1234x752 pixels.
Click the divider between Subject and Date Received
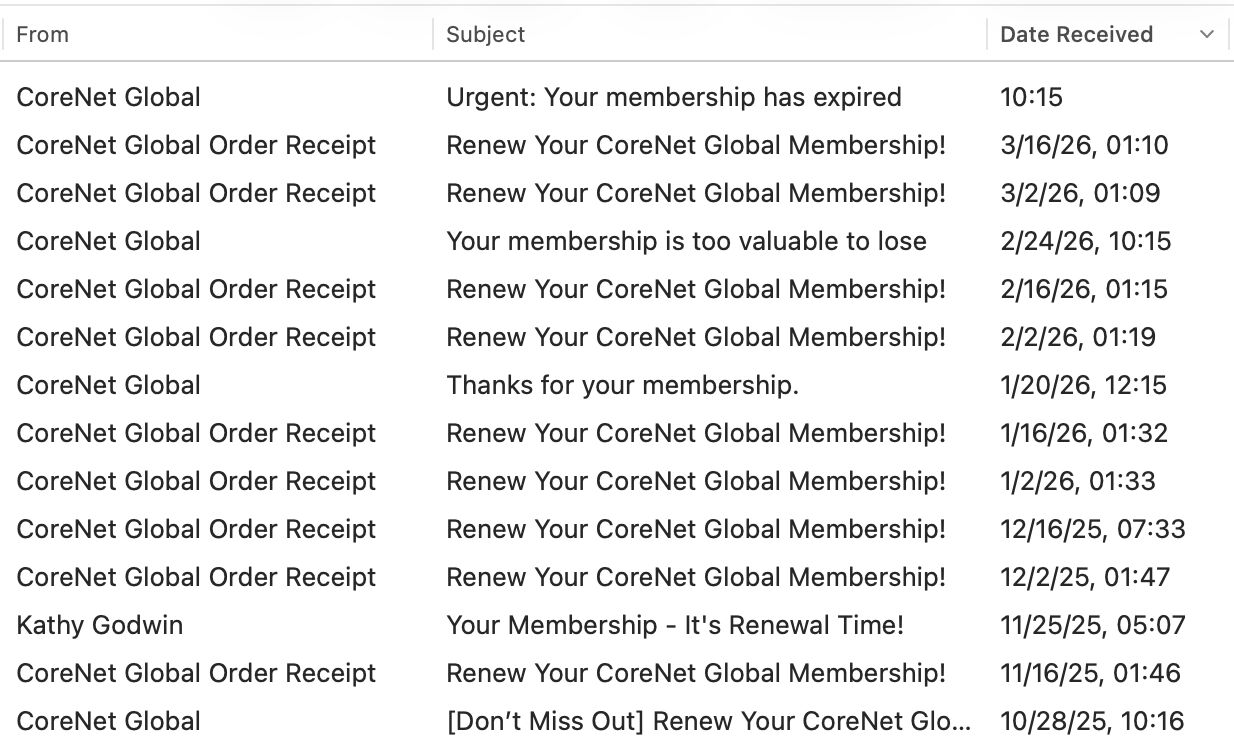coord(987,34)
